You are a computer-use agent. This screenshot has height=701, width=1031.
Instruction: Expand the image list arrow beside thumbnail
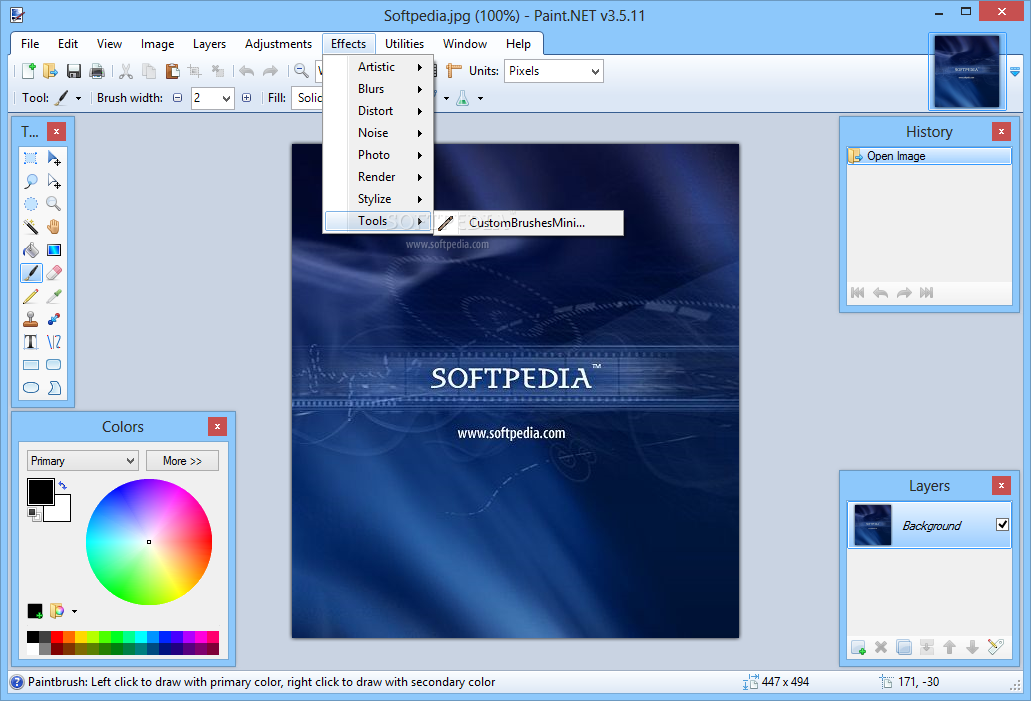click(1015, 71)
